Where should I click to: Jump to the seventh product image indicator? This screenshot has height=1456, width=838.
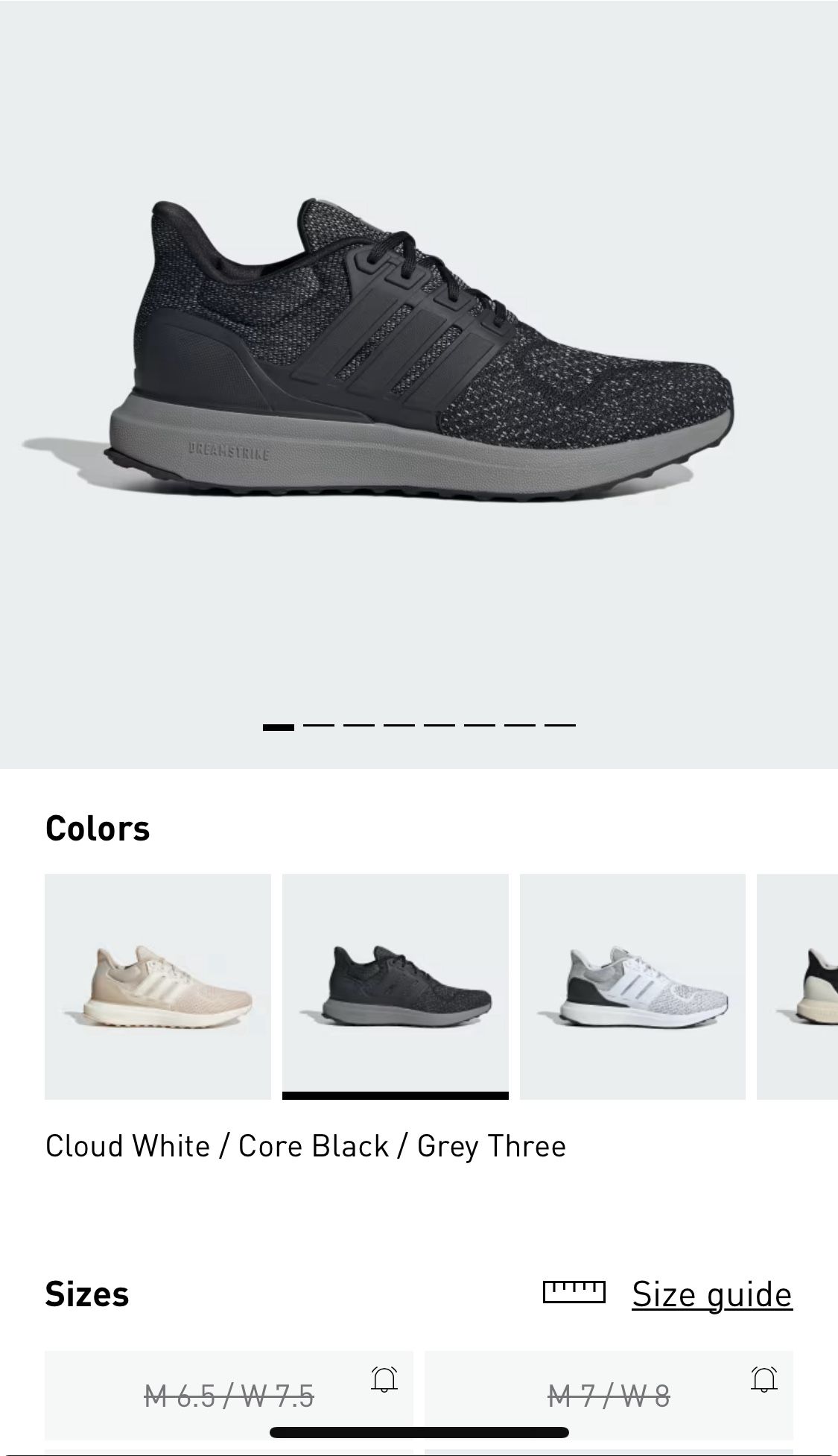click(x=520, y=725)
